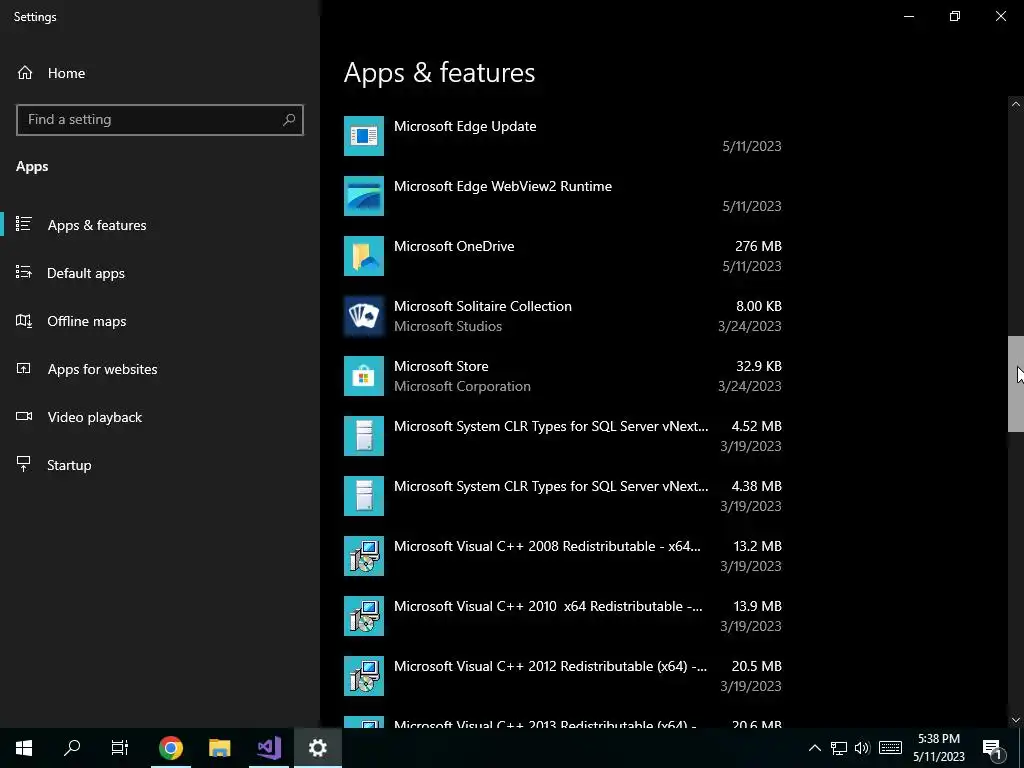Open Task View on the taskbar
The width and height of the screenshot is (1024, 768).
click(x=120, y=748)
